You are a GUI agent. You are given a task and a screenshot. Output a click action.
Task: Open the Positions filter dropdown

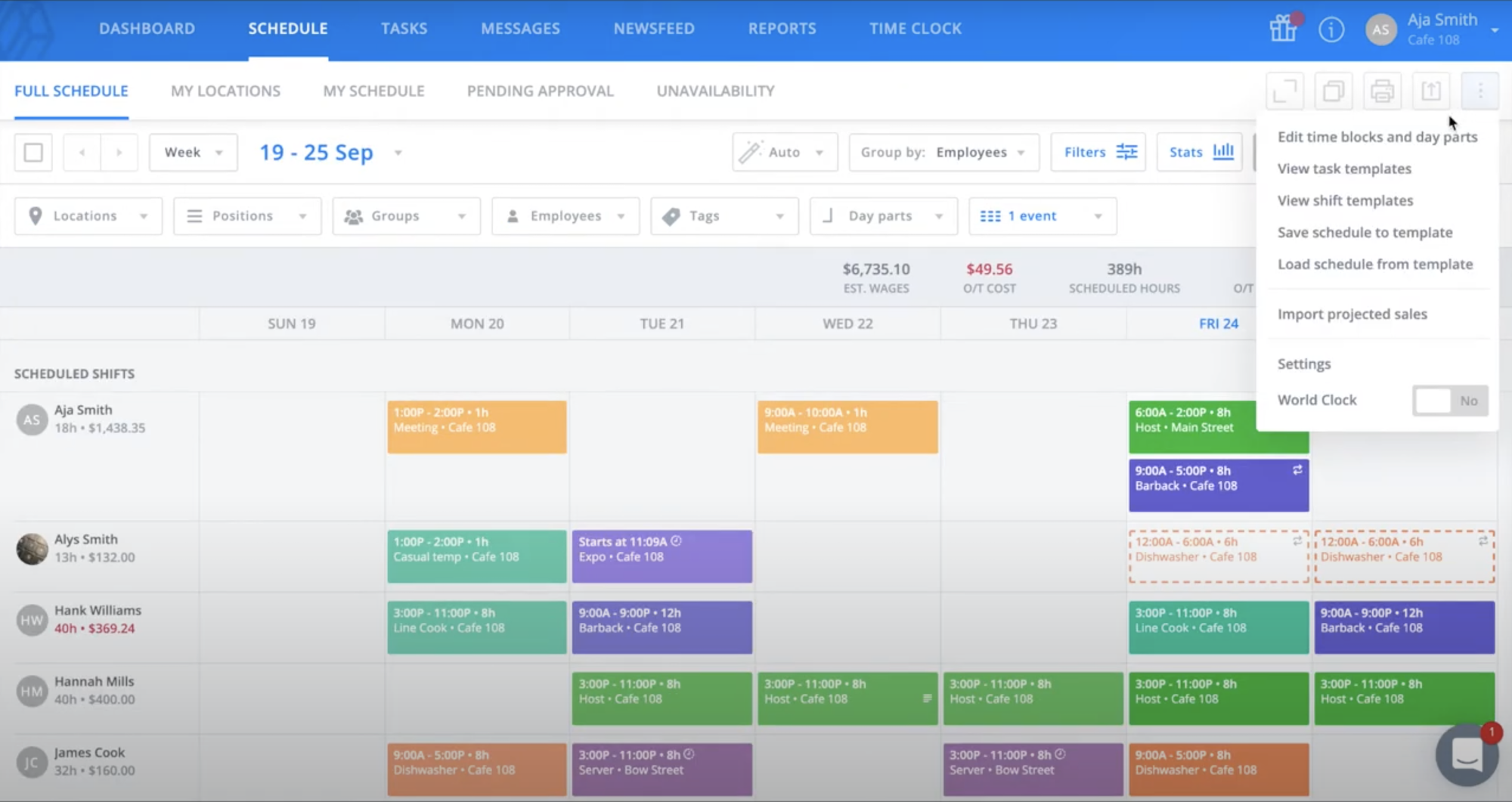[x=247, y=216]
